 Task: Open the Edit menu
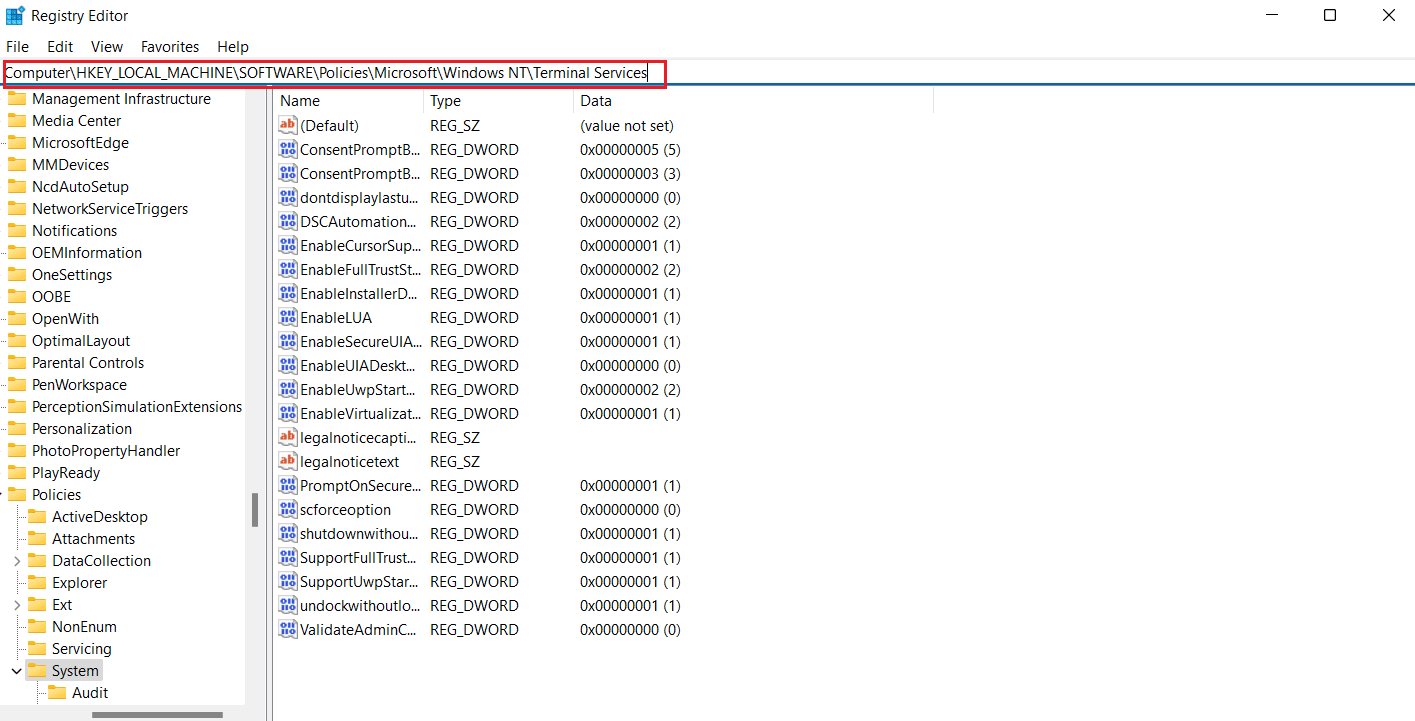click(60, 47)
